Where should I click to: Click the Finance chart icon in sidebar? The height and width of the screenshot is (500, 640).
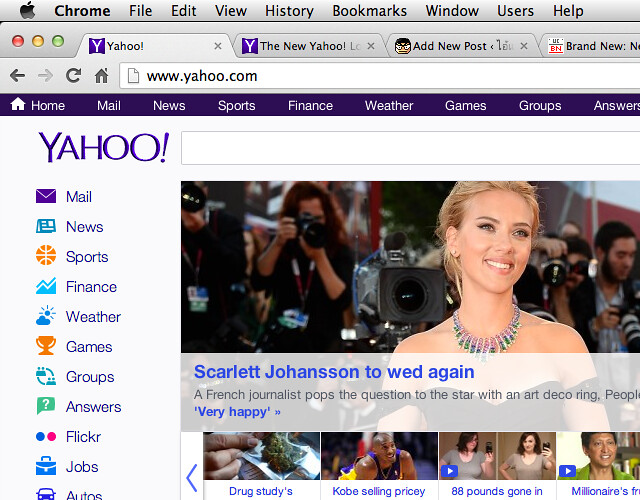tap(46, 286)
